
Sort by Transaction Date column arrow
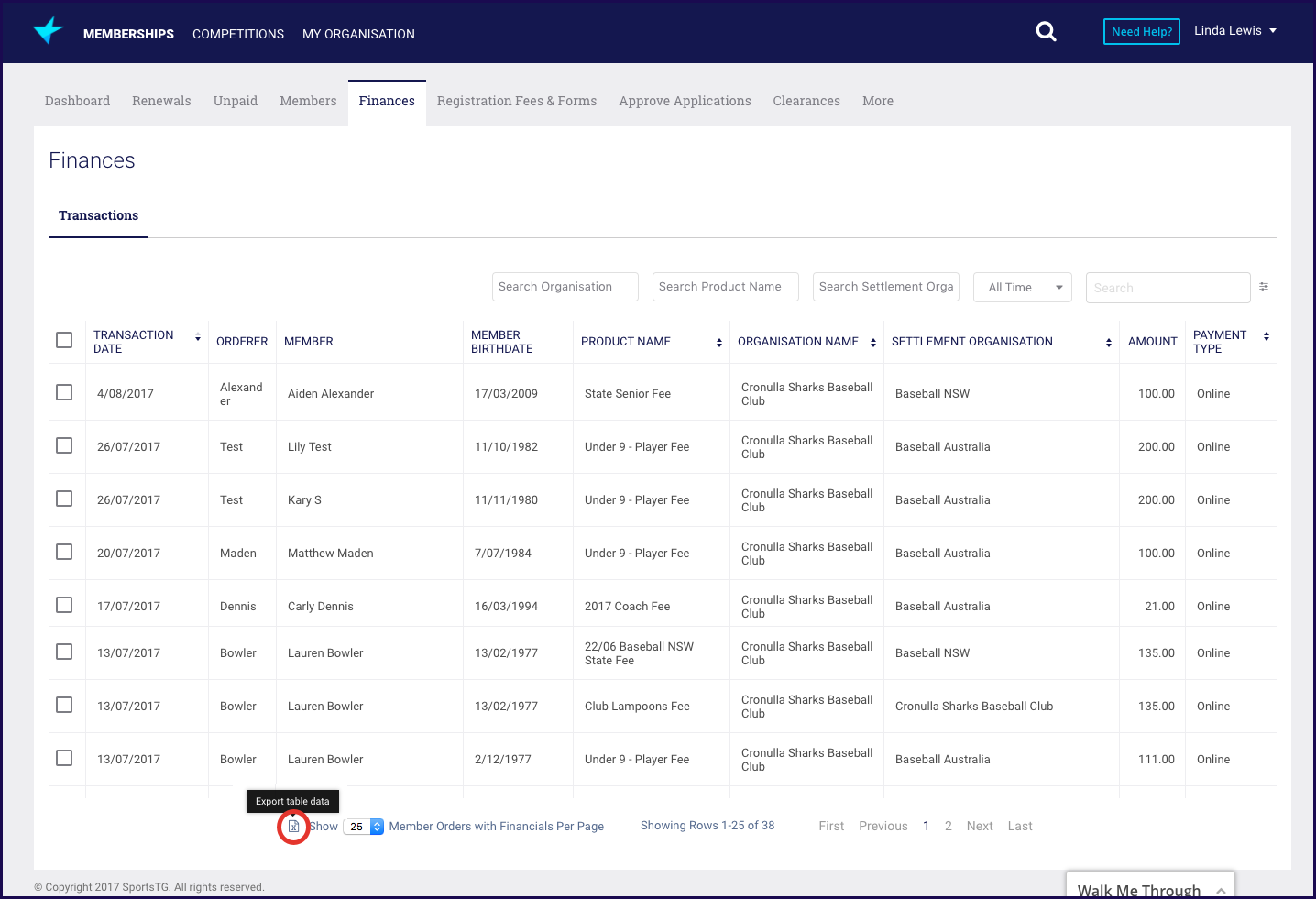198,338
